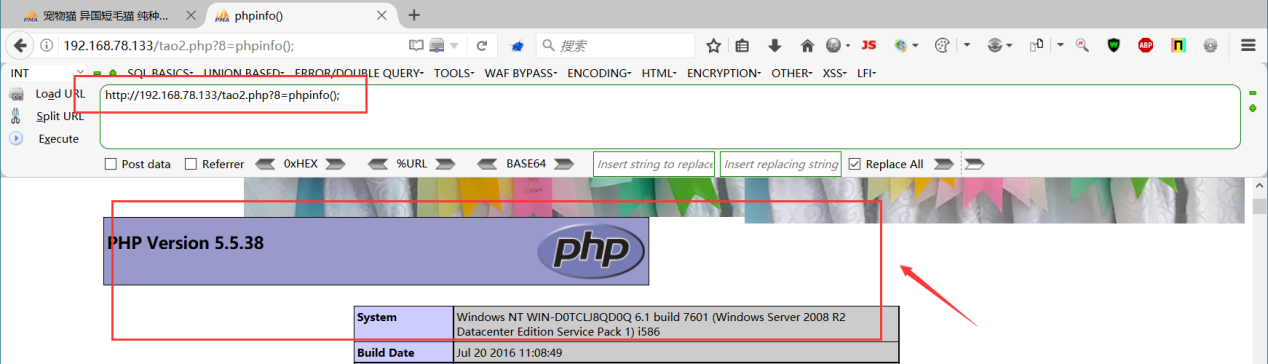
Task: Open the INT type dropdown
Action: [x=47, y=73]
